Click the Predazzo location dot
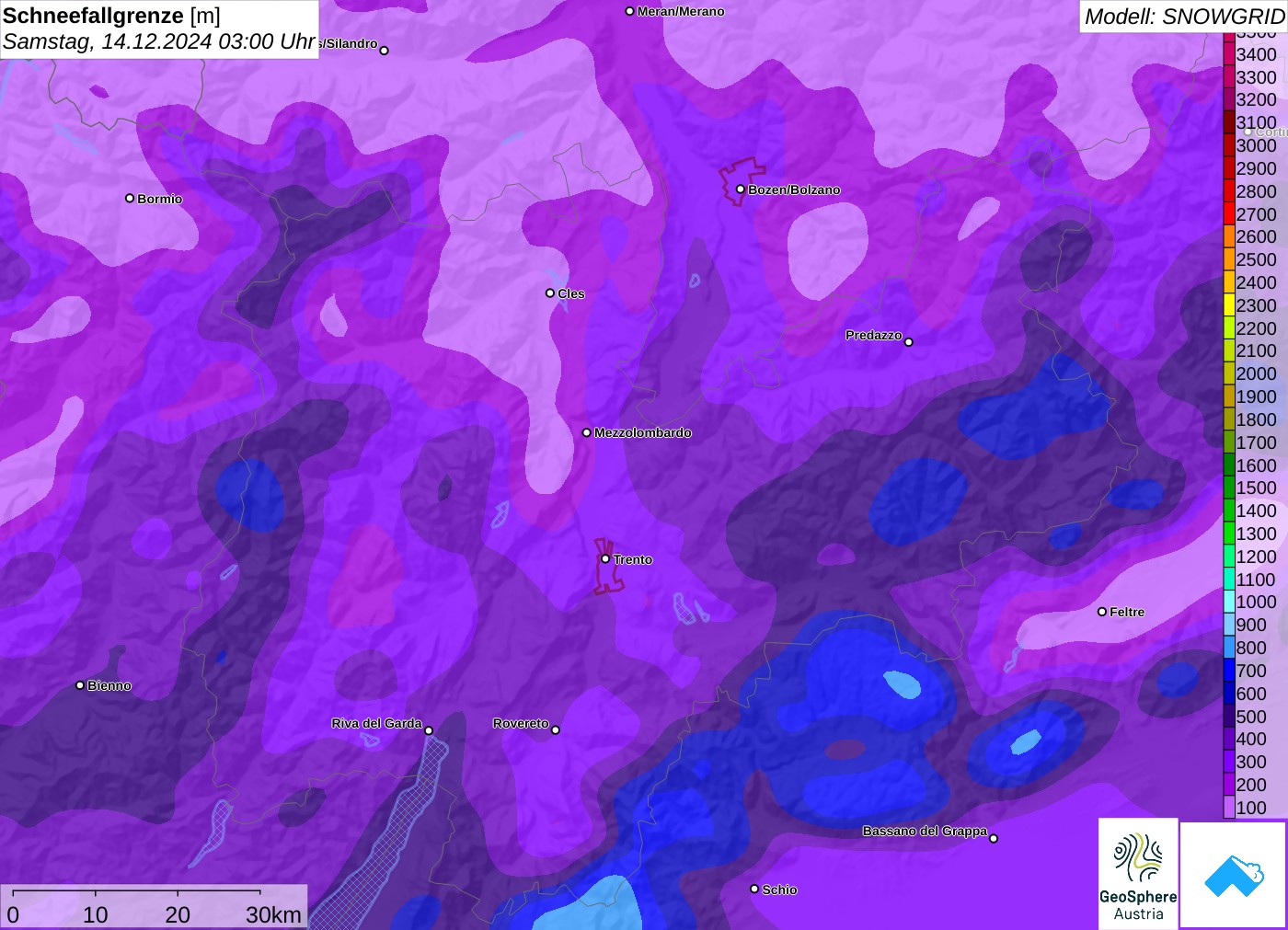This screenshot has width=1288, height=930. [909, 341]
